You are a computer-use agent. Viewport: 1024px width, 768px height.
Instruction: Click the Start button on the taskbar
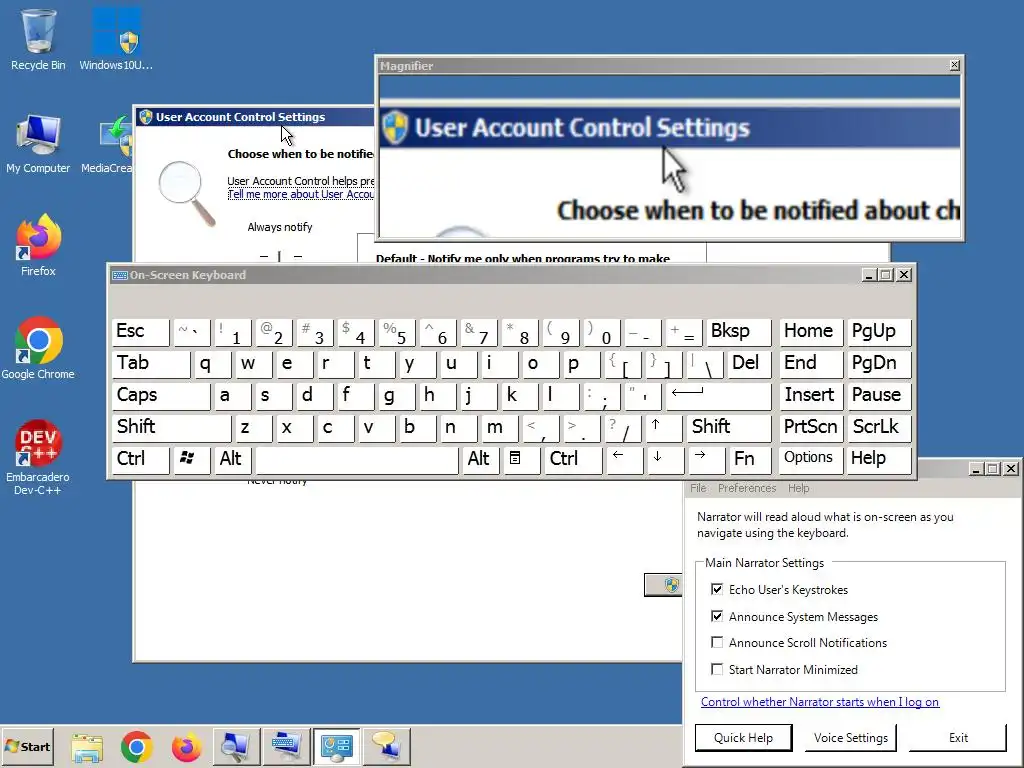(x=27, y=746)
